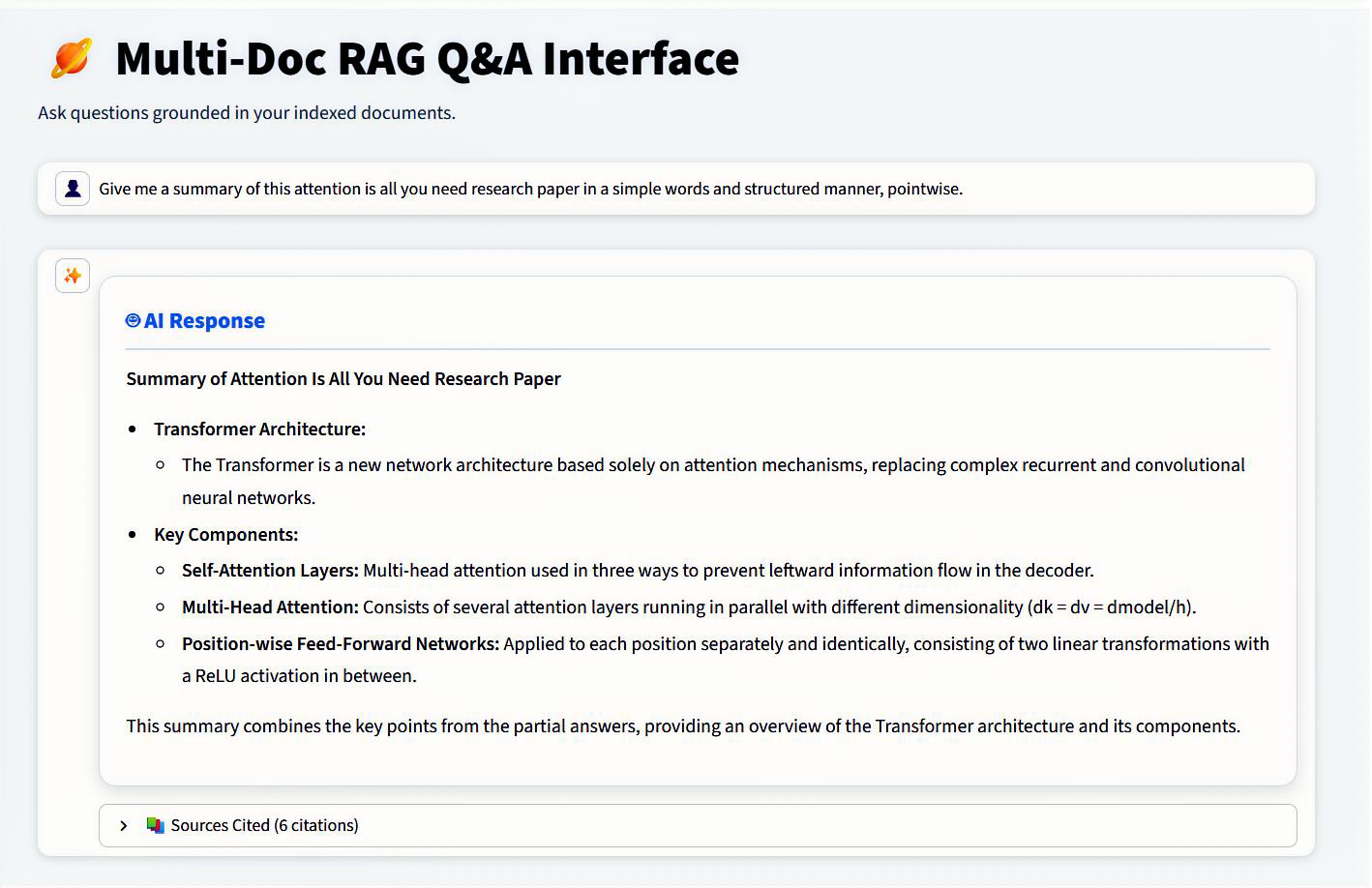Expand the Sources Cited chevron arrow

click(x=124, y=826)
